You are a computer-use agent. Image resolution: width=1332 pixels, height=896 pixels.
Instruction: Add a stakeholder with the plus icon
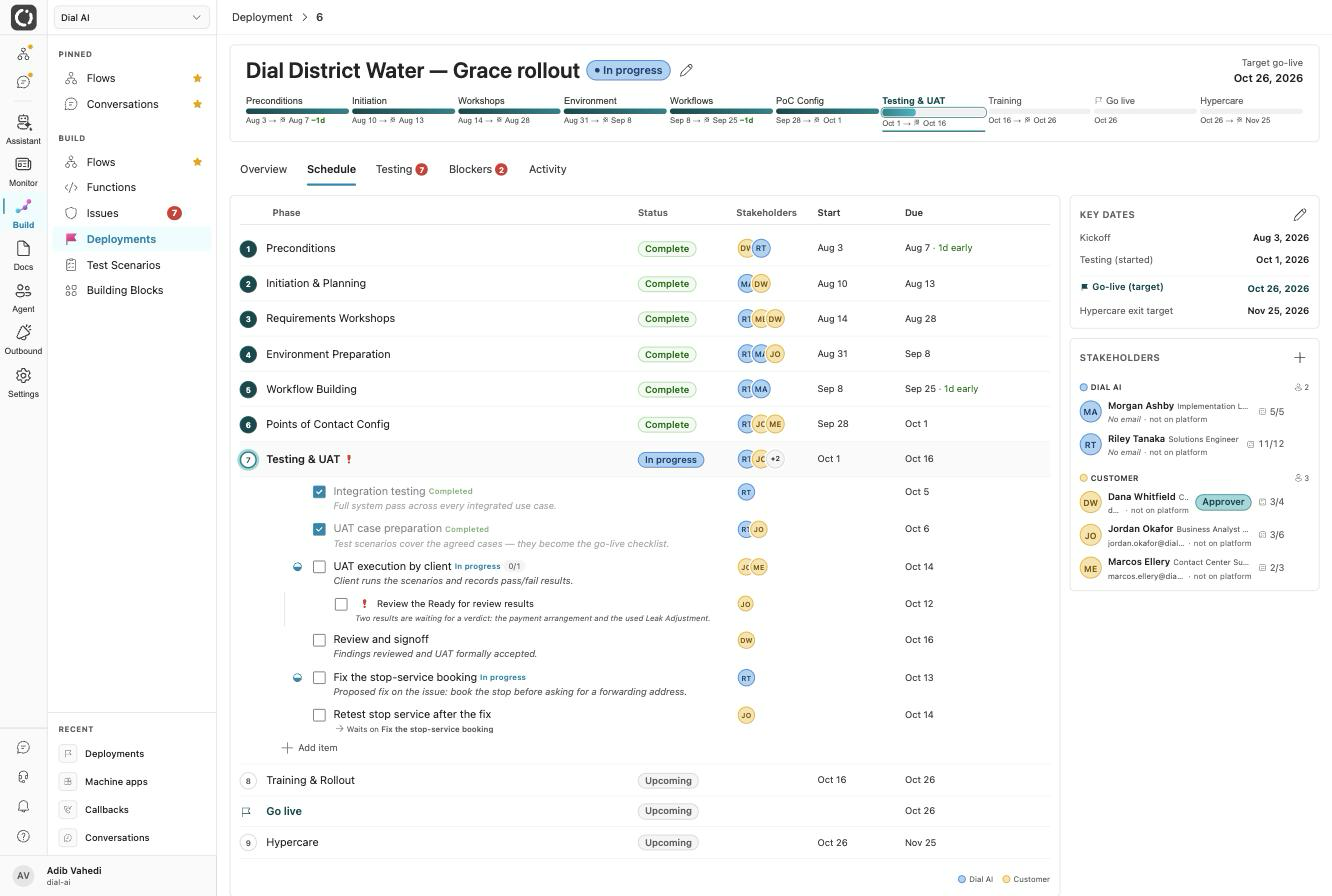[x=1299, y=357]
